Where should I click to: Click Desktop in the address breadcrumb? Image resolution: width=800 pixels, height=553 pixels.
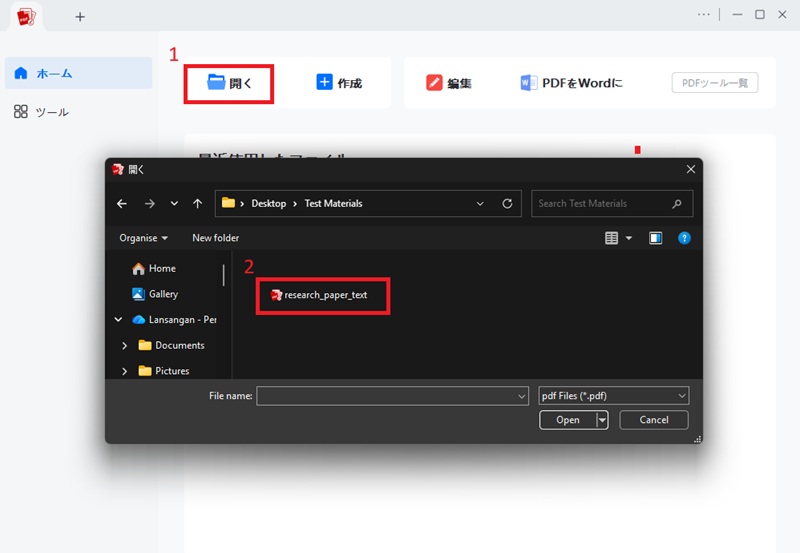pos(268,204)
